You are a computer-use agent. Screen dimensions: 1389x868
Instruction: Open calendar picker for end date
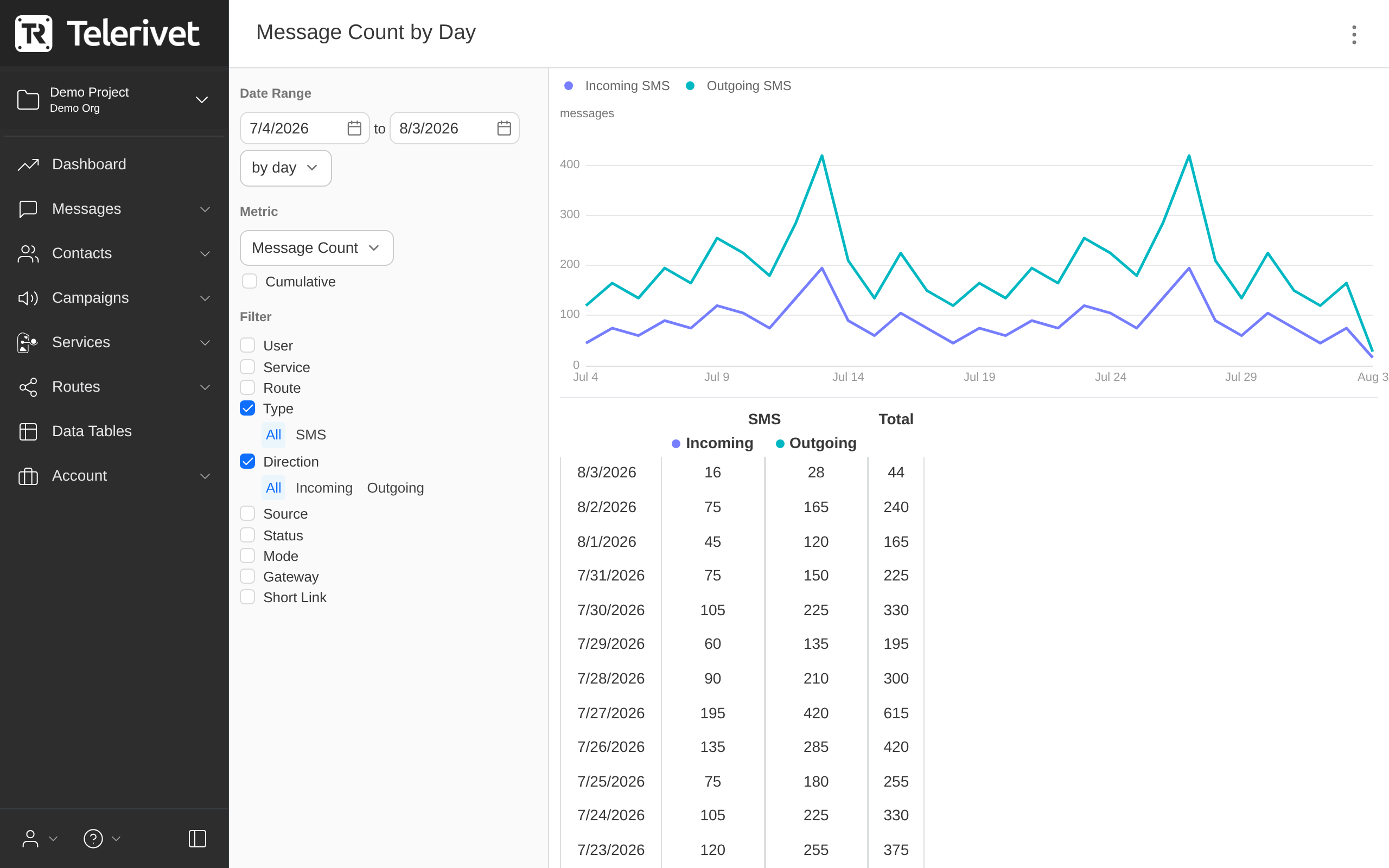pyautogui.click(x=504, y=128)
